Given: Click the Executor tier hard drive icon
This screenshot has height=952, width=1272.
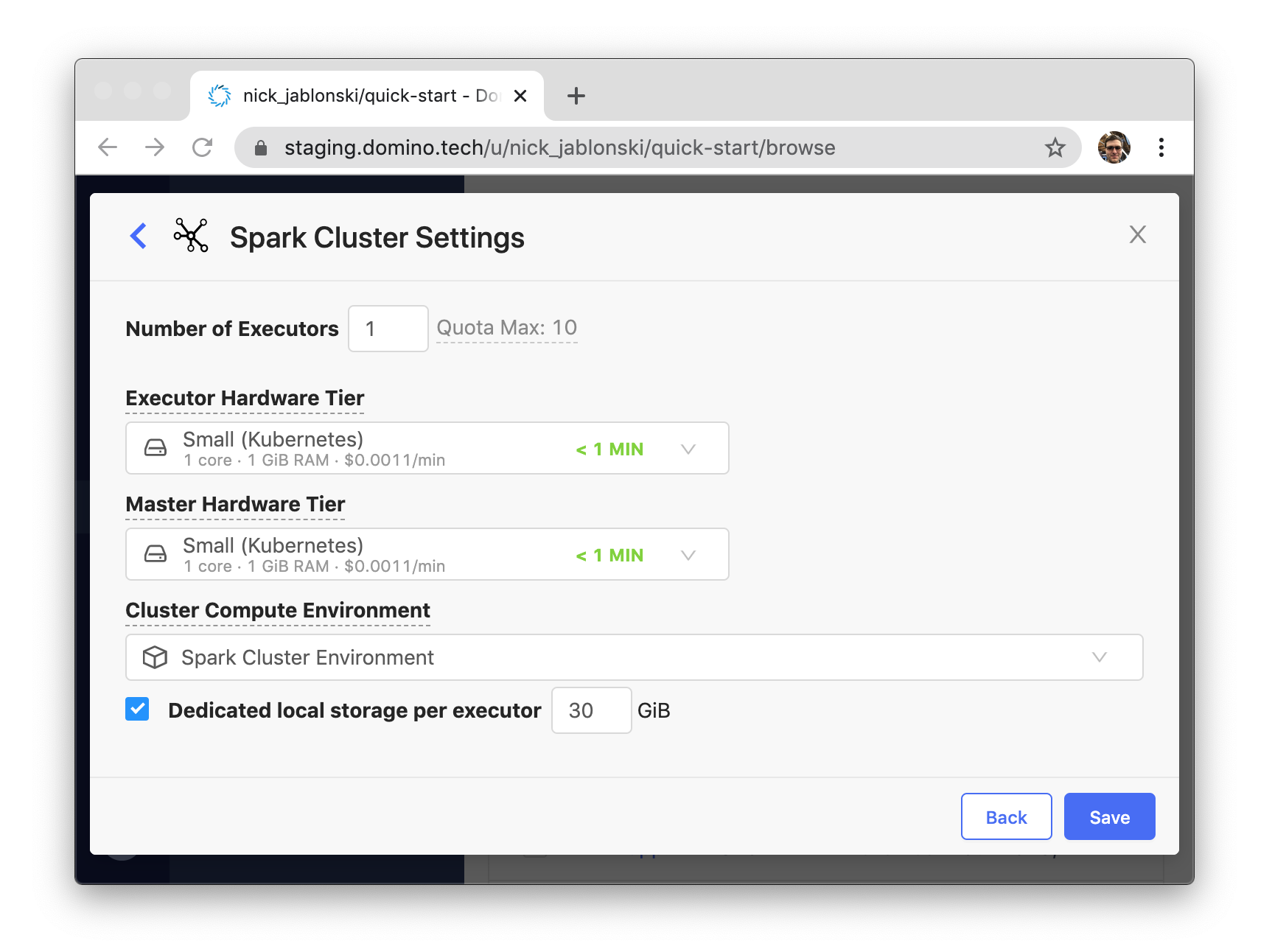Looking at the screenshot, I should pyautogui.click(x=155, y=448).
